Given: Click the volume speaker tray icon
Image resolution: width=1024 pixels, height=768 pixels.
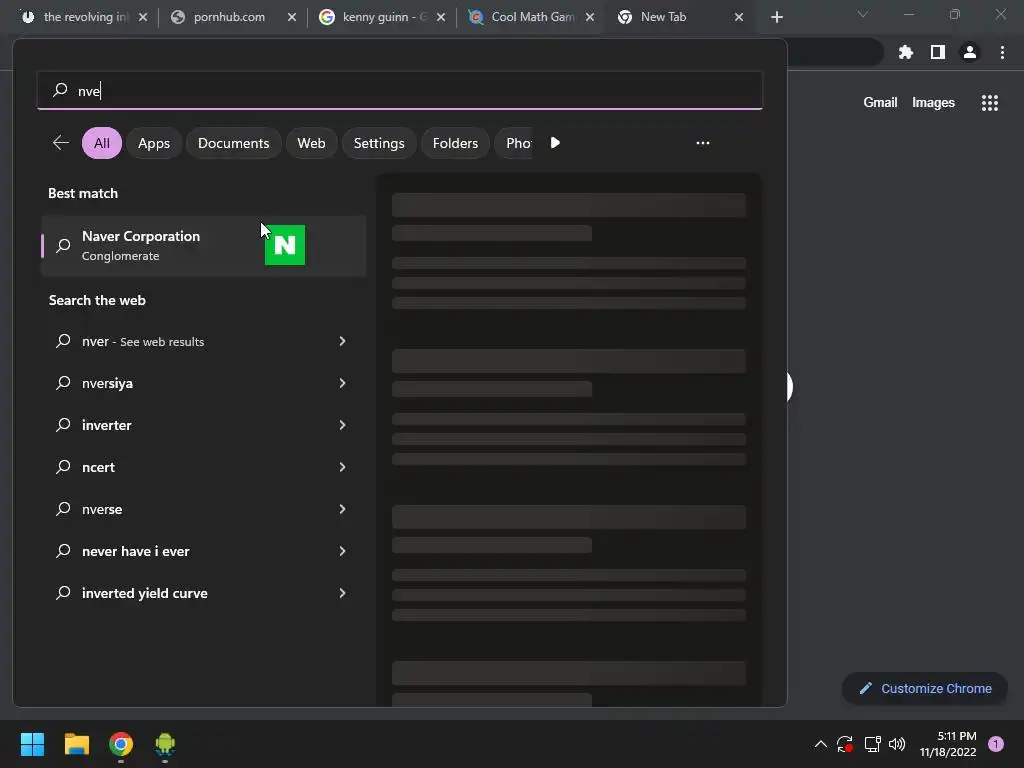Looking at the screenshot, I should coord(897,744).
